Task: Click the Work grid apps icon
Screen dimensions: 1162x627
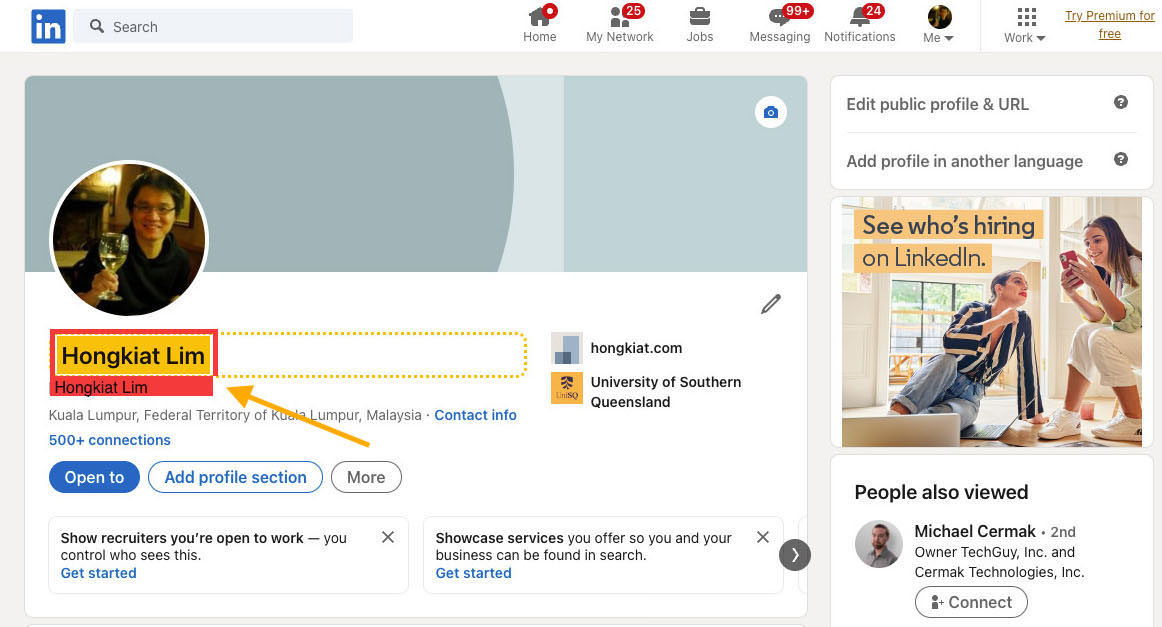Action: (x=1026, y=16)
